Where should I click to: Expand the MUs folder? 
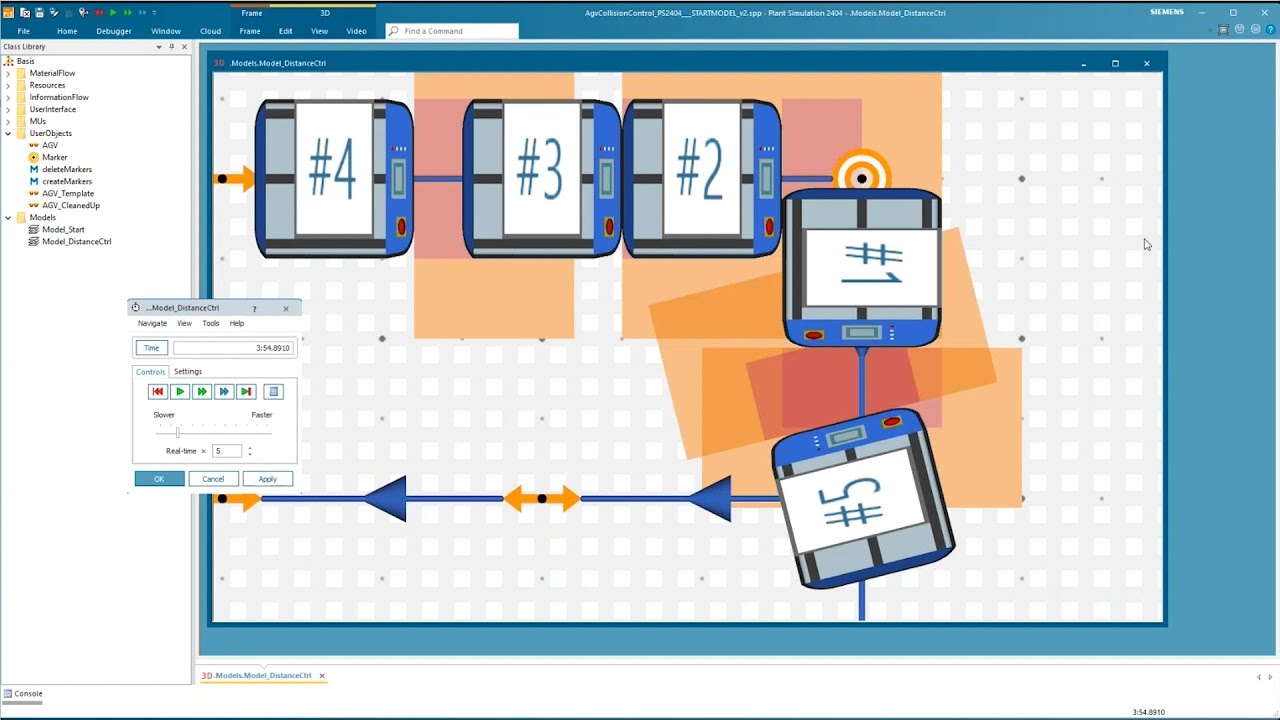pyautogui.click(x=8, y=121)
